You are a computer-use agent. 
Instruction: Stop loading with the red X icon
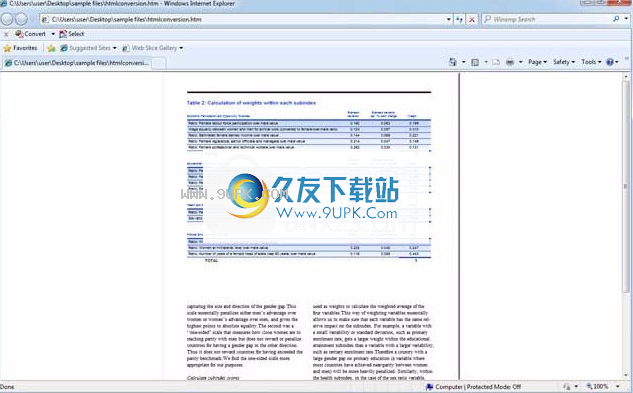point(472,19)
